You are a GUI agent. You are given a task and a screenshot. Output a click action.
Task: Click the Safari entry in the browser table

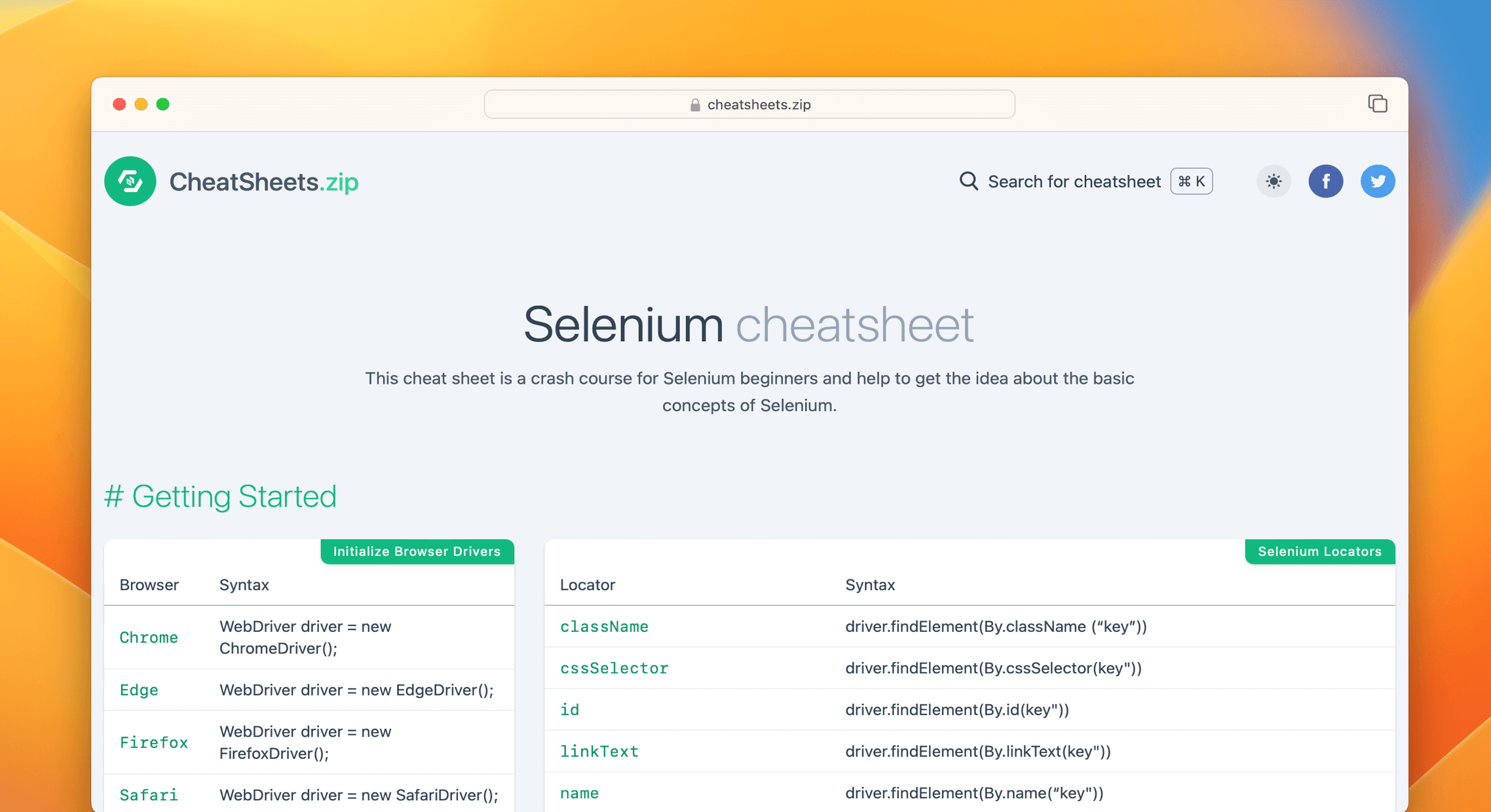click(x=148, y=794)
